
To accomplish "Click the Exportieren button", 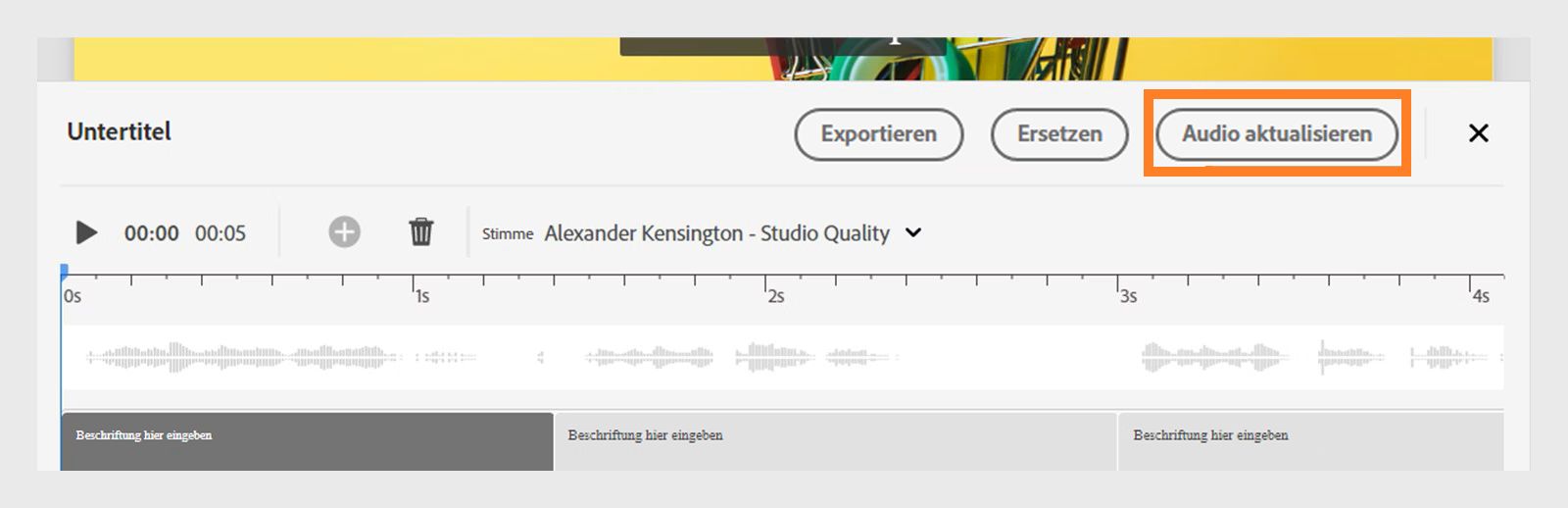I will pos(878,134).
